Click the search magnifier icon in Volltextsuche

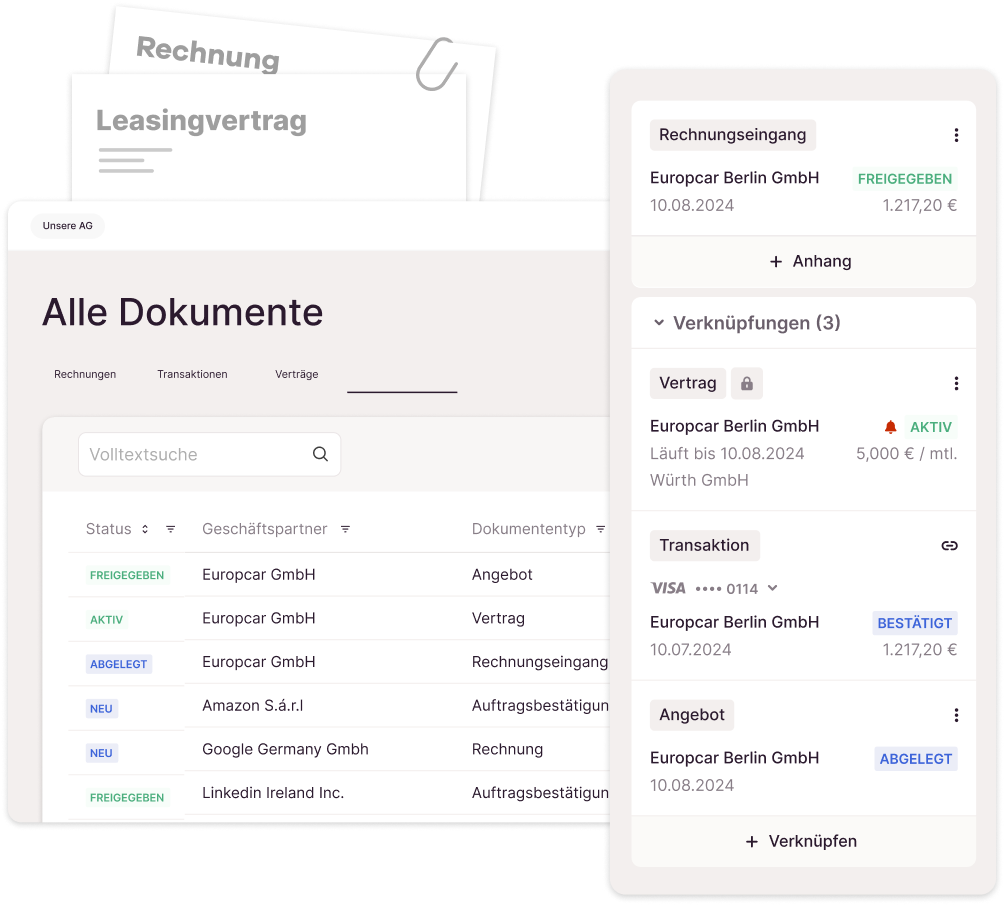coord(320,454)
